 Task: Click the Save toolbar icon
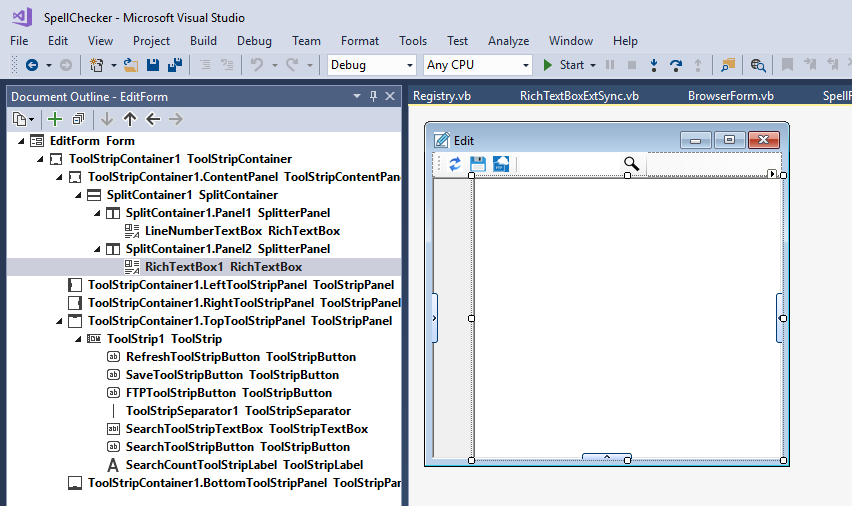[153, 65]
